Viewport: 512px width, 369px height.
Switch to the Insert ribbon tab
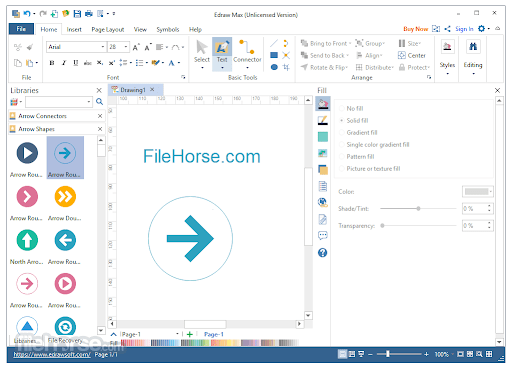74,29
